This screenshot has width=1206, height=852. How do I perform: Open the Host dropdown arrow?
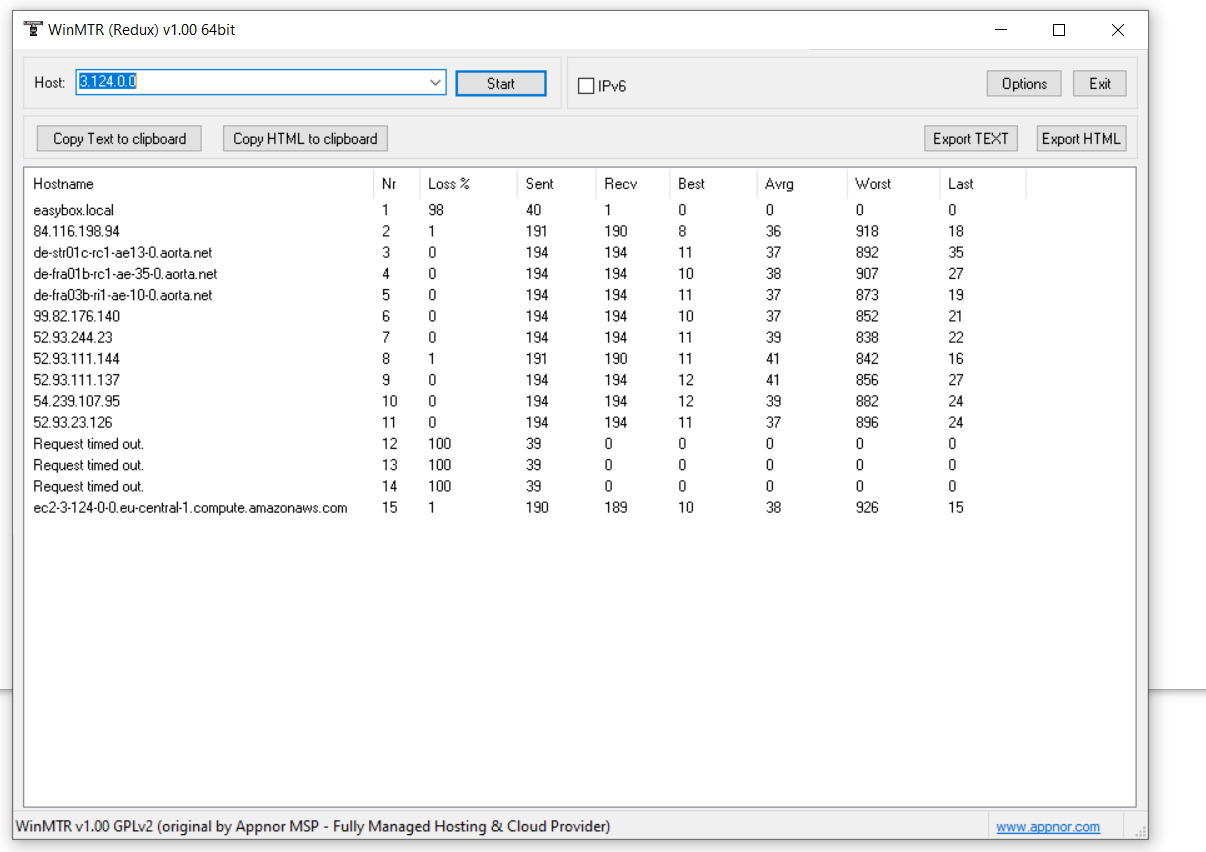(x=436, y=83)
